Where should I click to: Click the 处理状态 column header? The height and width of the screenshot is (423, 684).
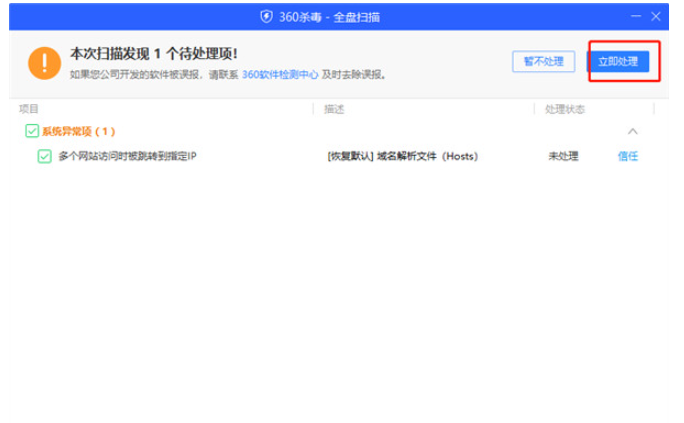[x=564, y=108]
